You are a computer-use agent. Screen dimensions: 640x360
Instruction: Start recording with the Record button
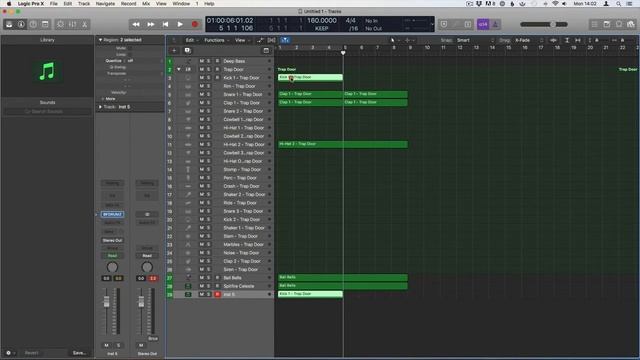tap(195, 24)
